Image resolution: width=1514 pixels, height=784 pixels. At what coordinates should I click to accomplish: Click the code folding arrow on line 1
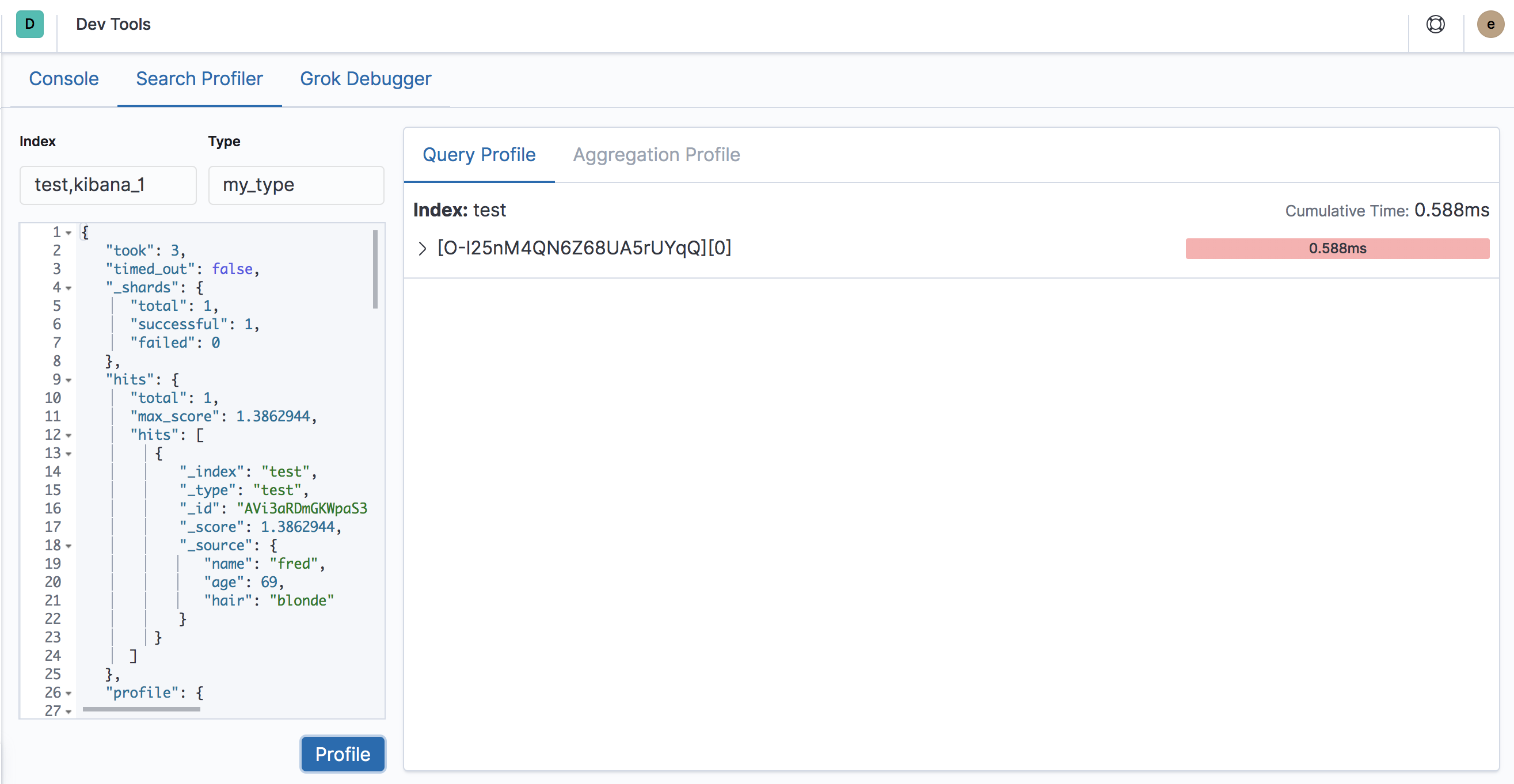pyautogui.click(x=69, y=233)
